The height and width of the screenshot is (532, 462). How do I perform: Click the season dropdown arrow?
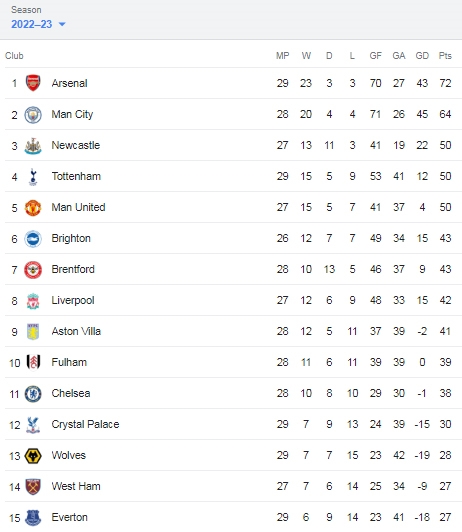click(62, 24)
